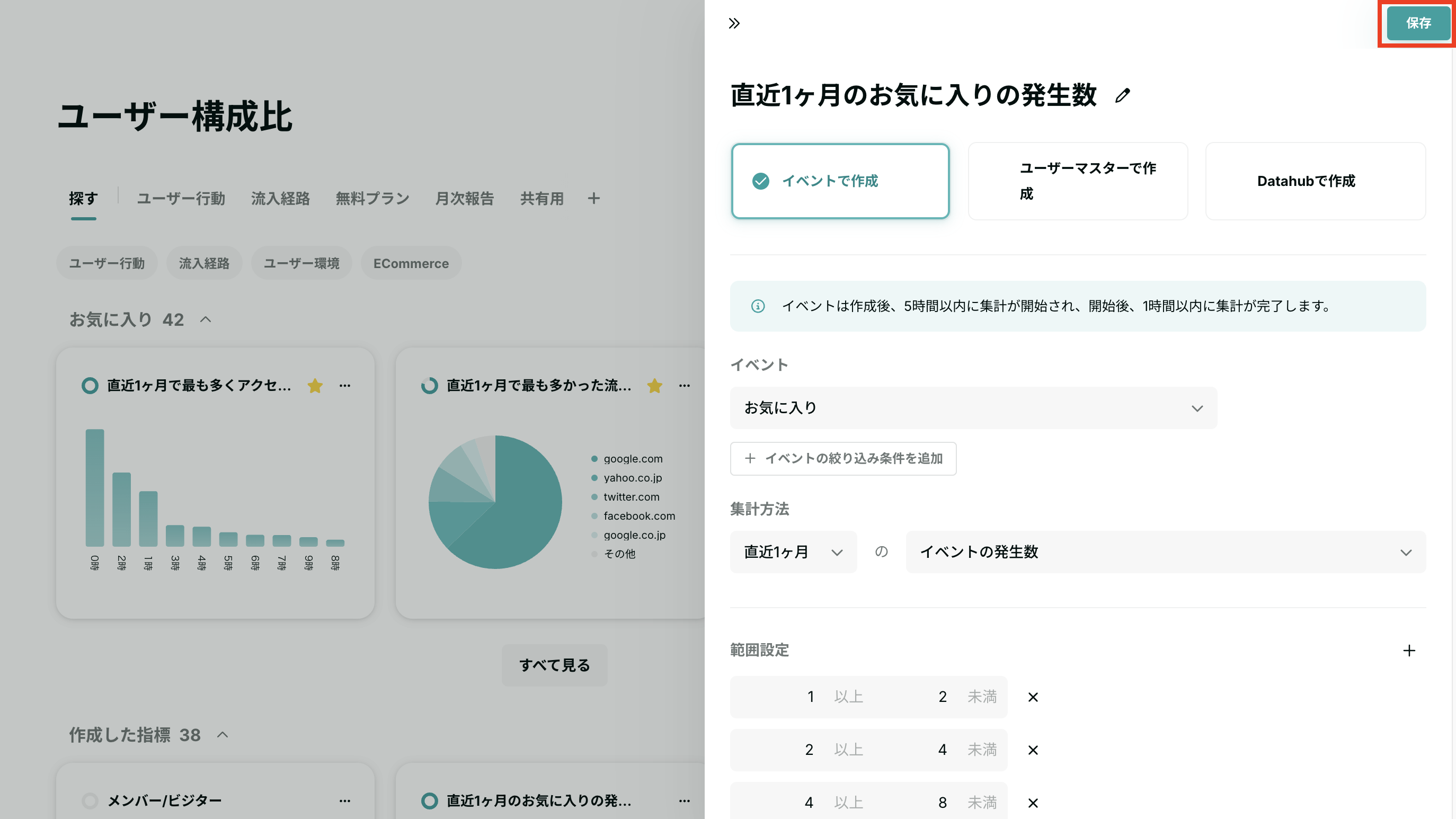Click ring icon on 直近1ヶ月で最も多かった流 card
1456x819 pixels.
point(430,386)
